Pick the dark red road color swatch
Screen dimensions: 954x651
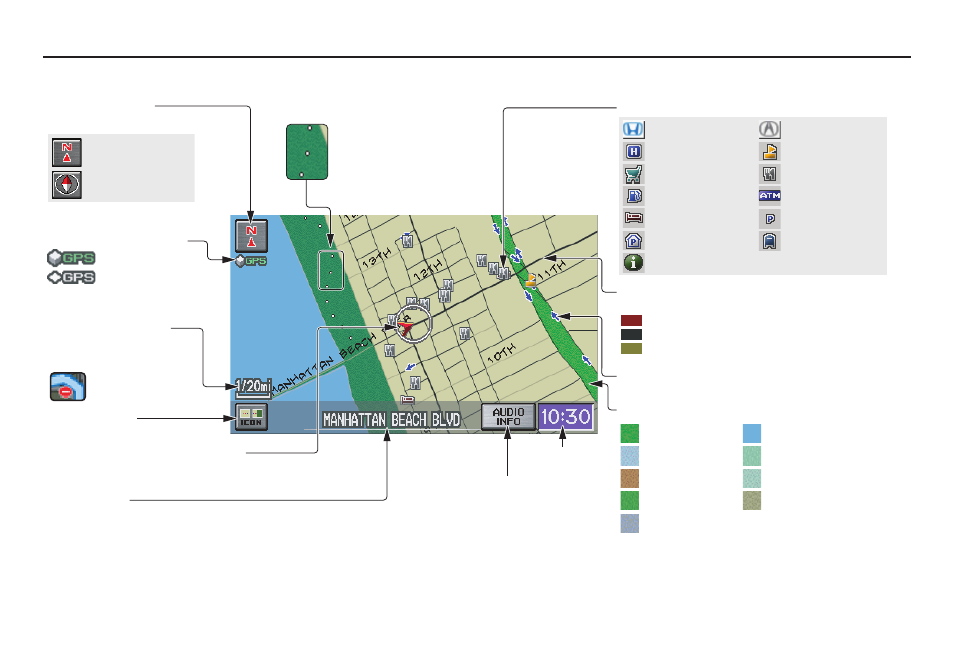[632, 321]
